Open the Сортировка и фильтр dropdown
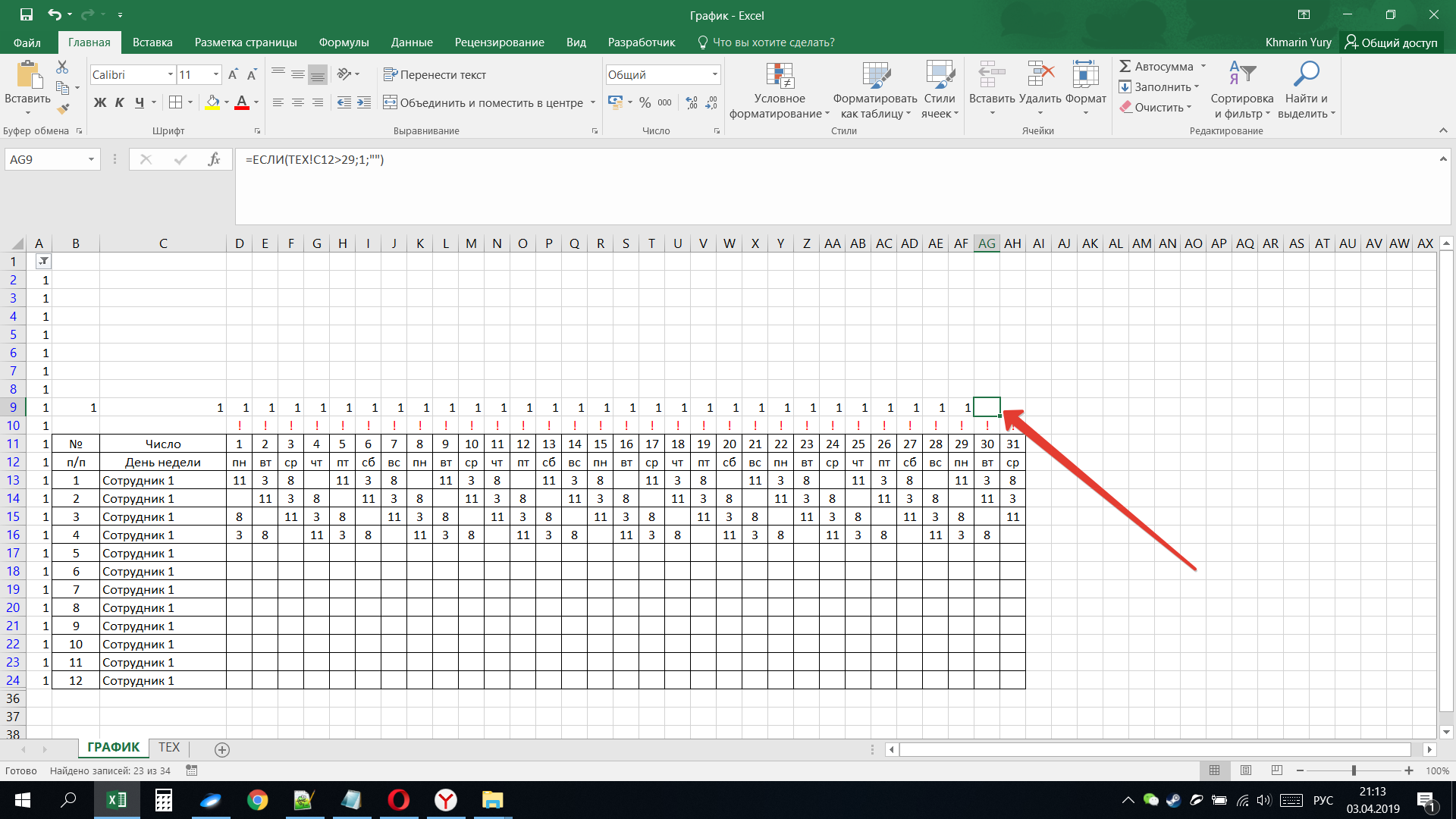Viewport: 1456px width, 819px height. pyautogui.click(x=1242, y=90)
